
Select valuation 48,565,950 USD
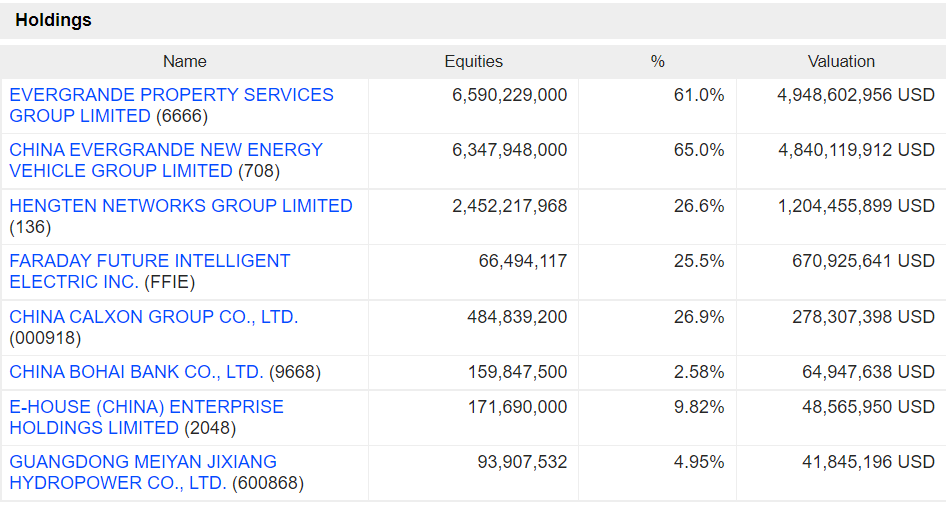tap(869, 407)
